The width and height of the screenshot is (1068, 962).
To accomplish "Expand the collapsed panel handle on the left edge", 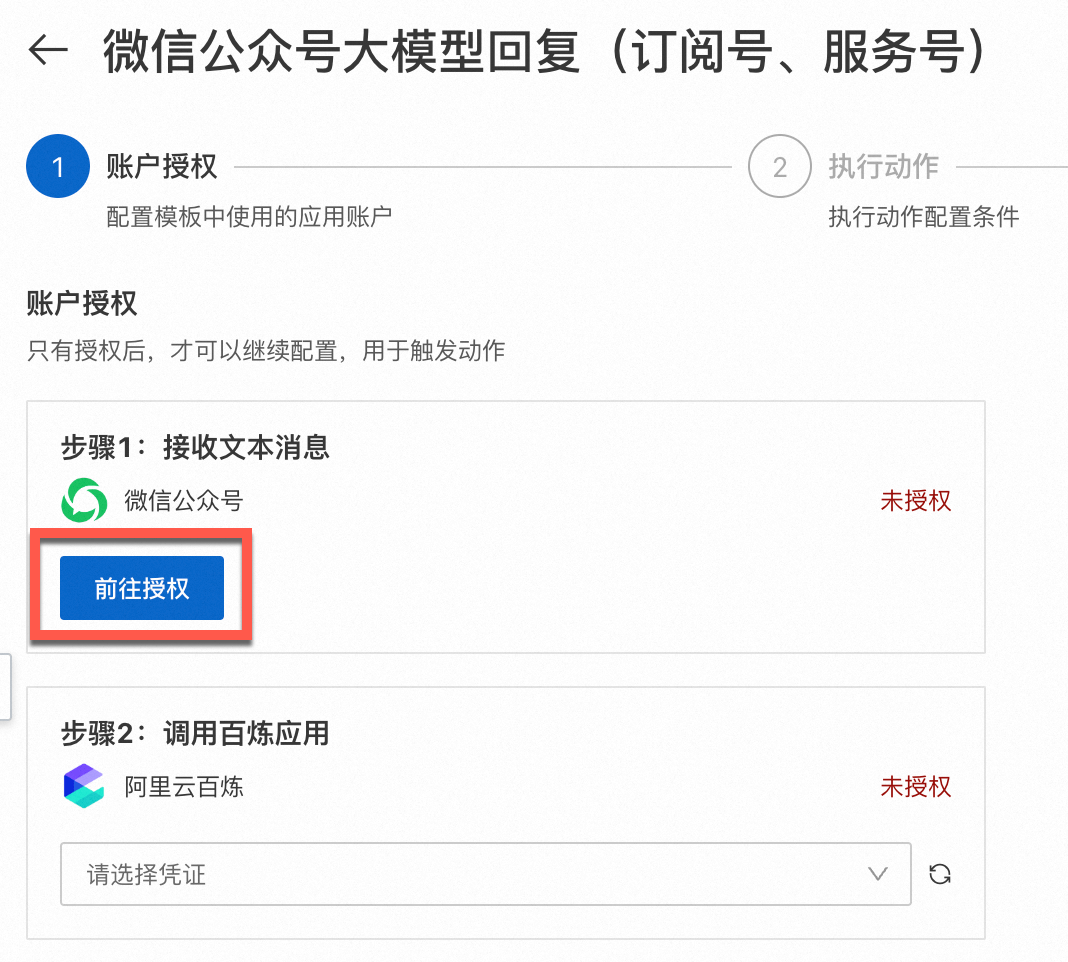I will pos(5,686).
